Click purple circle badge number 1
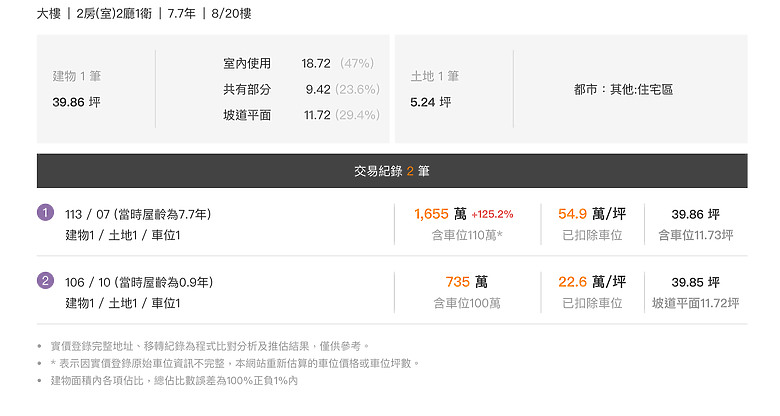 pyautogui.click(x=45, y=213)
